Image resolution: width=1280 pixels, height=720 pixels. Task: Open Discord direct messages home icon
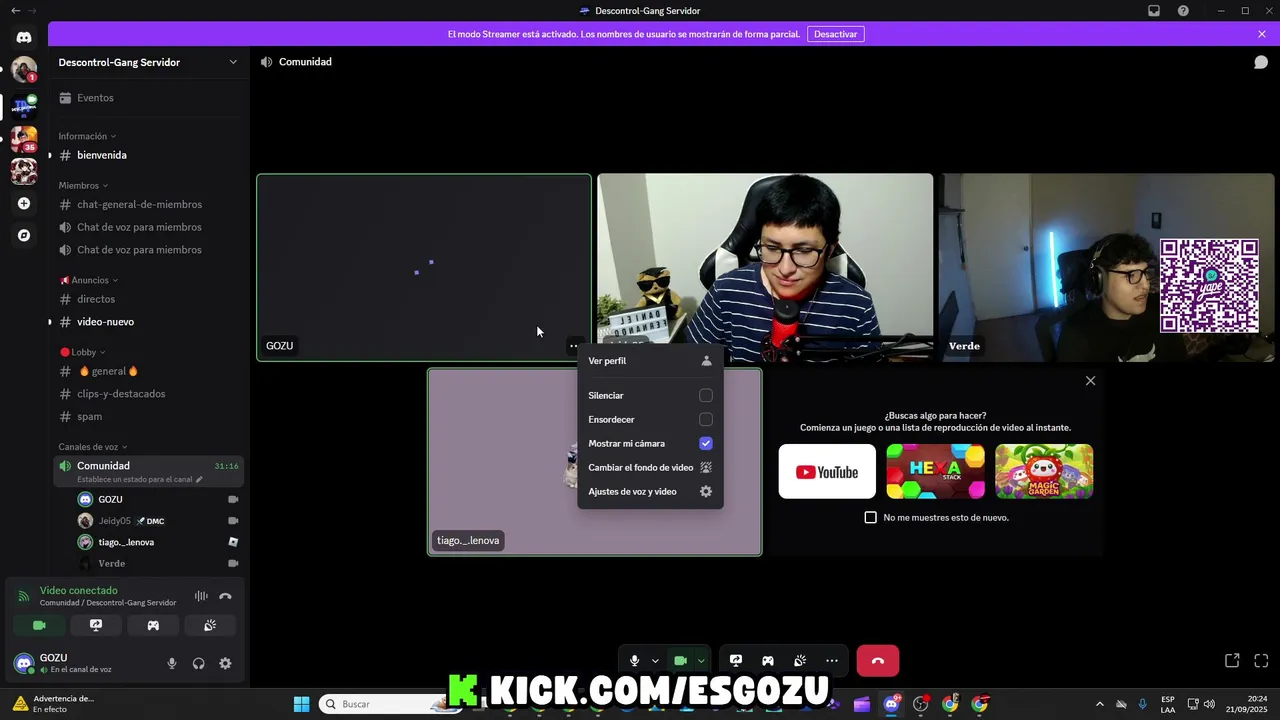[x=24, y=37]
